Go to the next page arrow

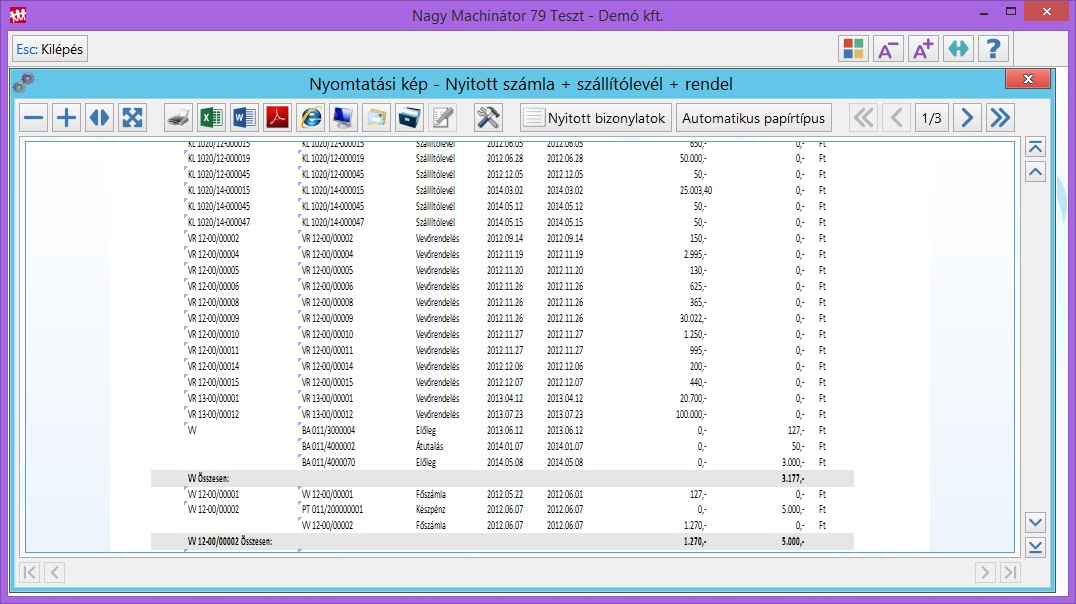966,118
